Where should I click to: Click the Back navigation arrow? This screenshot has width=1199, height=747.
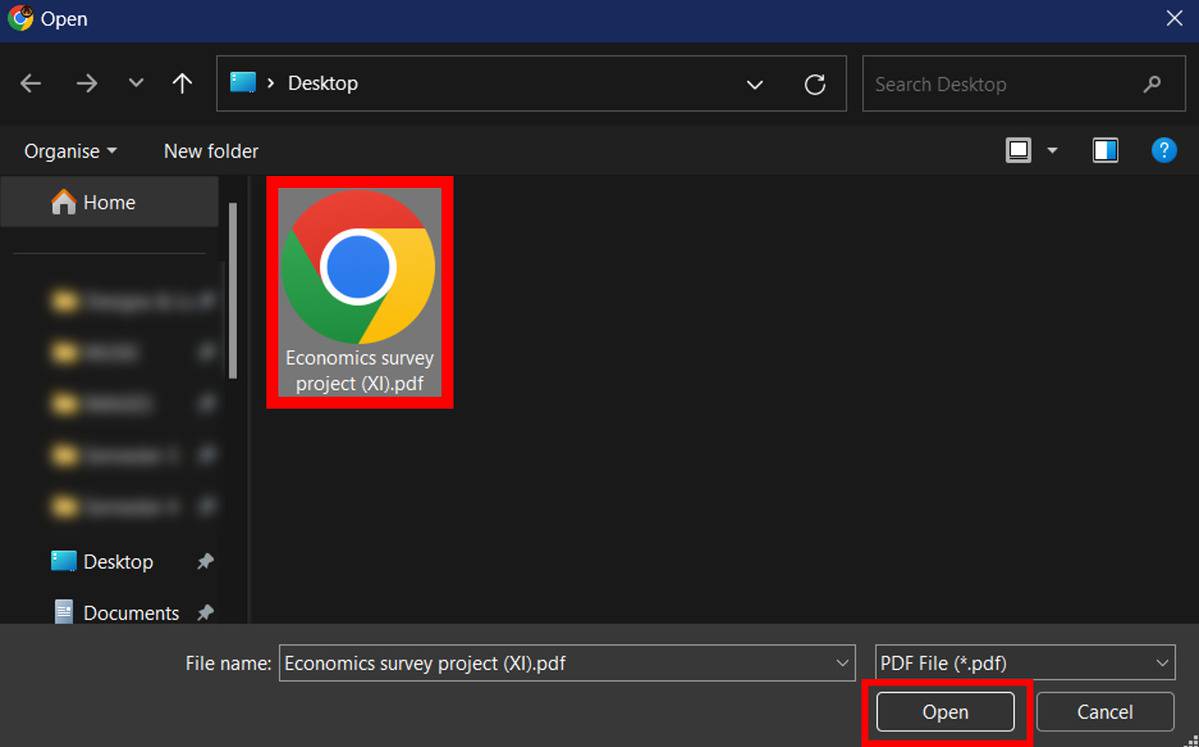click(x=31, y=84)
